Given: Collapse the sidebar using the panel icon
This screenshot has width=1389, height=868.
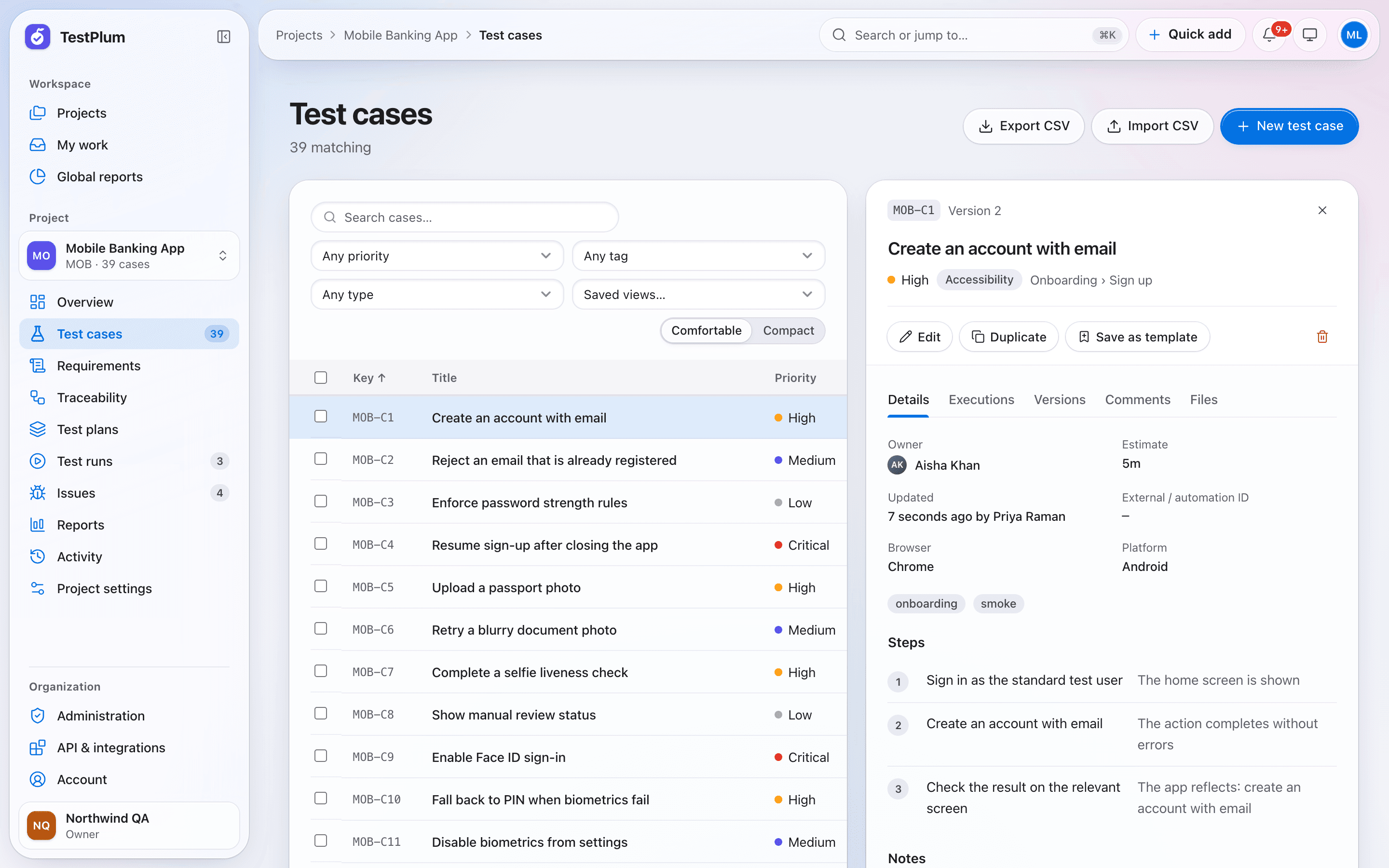Looking at the screenshot, I should (224, 37).
